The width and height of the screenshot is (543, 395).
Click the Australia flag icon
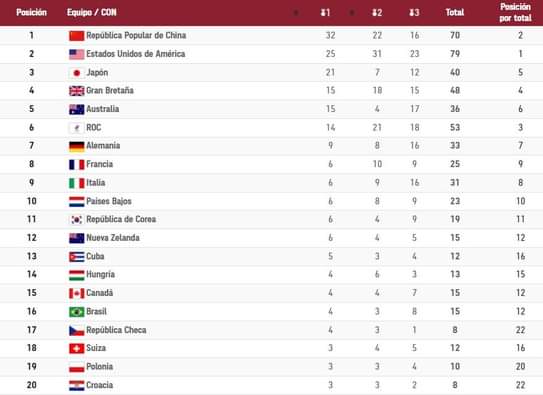coord(77,109)
